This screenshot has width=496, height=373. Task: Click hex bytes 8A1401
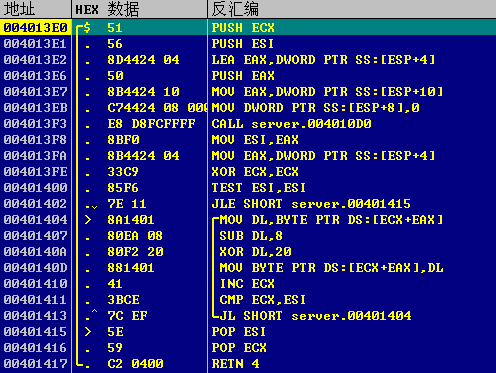tap(131, 220)
